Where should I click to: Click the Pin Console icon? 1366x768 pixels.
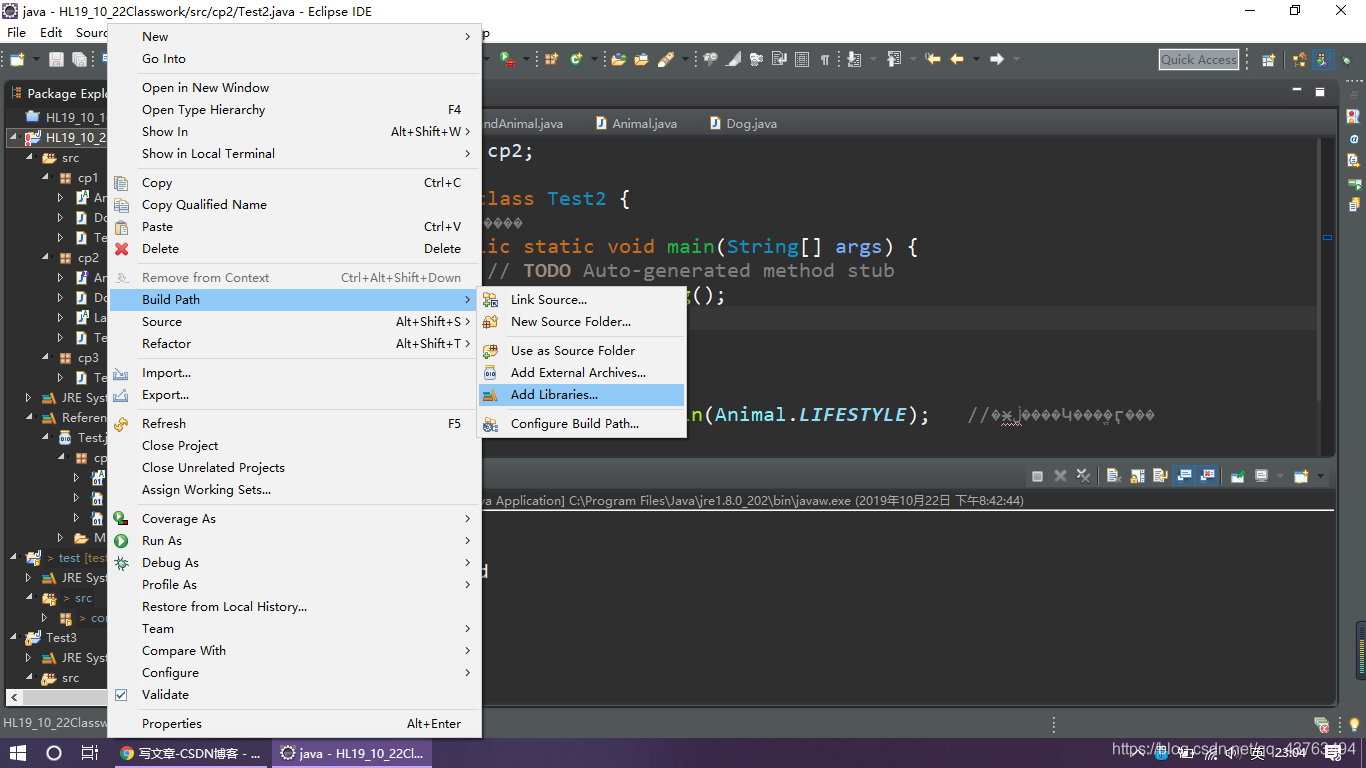coord(1238,476)
